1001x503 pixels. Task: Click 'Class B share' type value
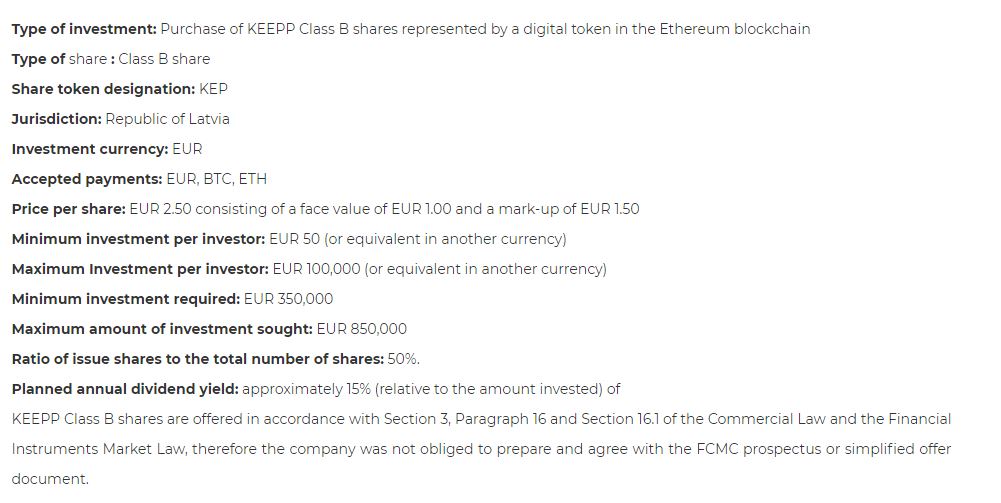[164, 59]
